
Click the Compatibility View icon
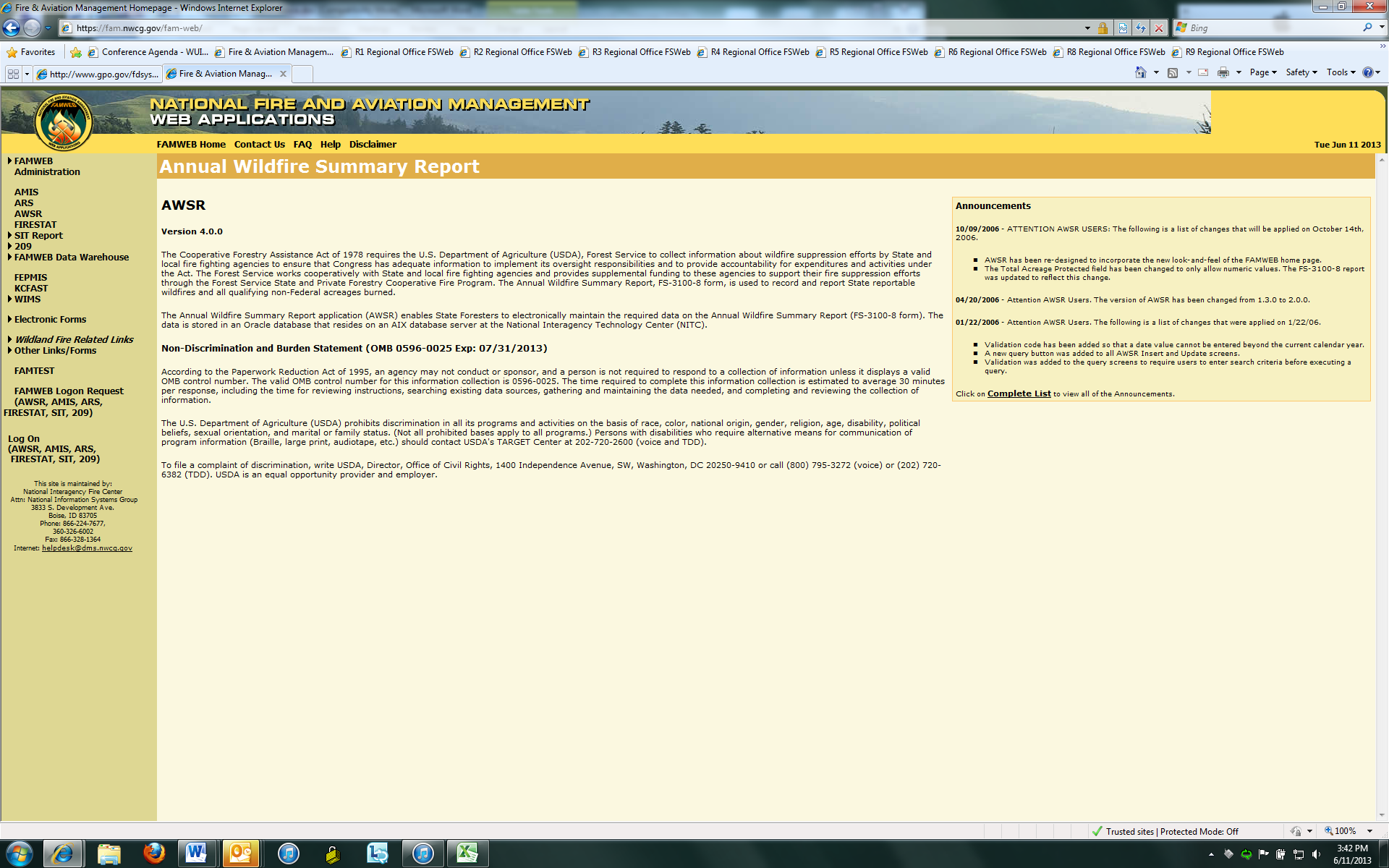[x=1123, y=27]
